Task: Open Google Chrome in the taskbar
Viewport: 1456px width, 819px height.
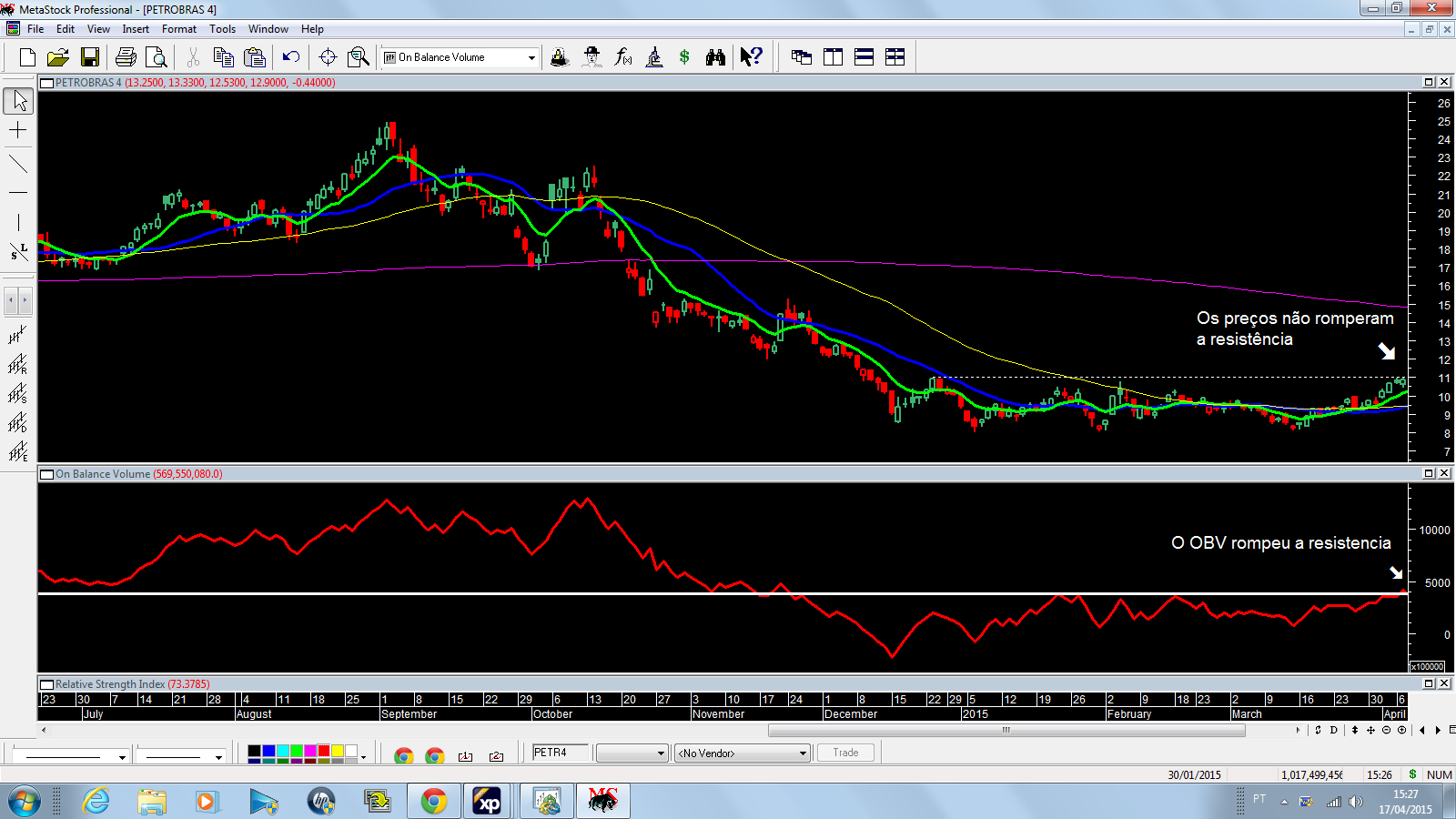Action: point(434,802)
